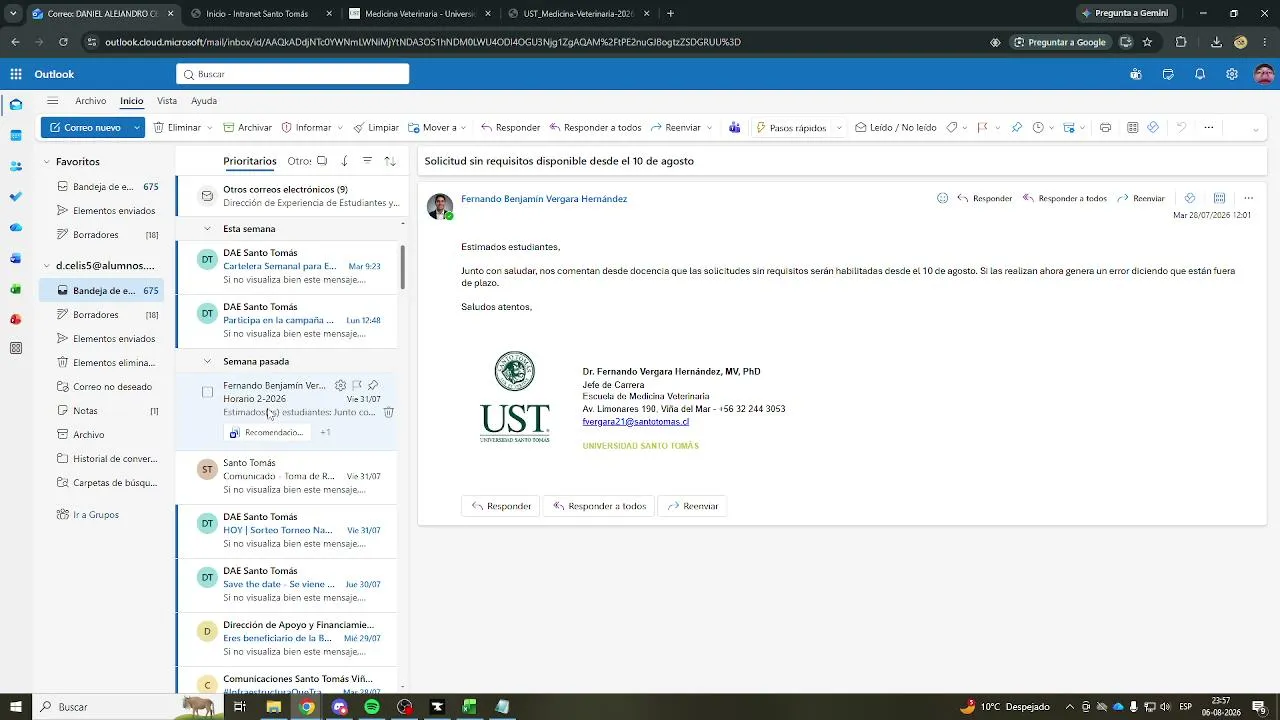Open Otros correos electrónicos (9) row
This screenshot has height=720, width=1280.
[290, 196]
